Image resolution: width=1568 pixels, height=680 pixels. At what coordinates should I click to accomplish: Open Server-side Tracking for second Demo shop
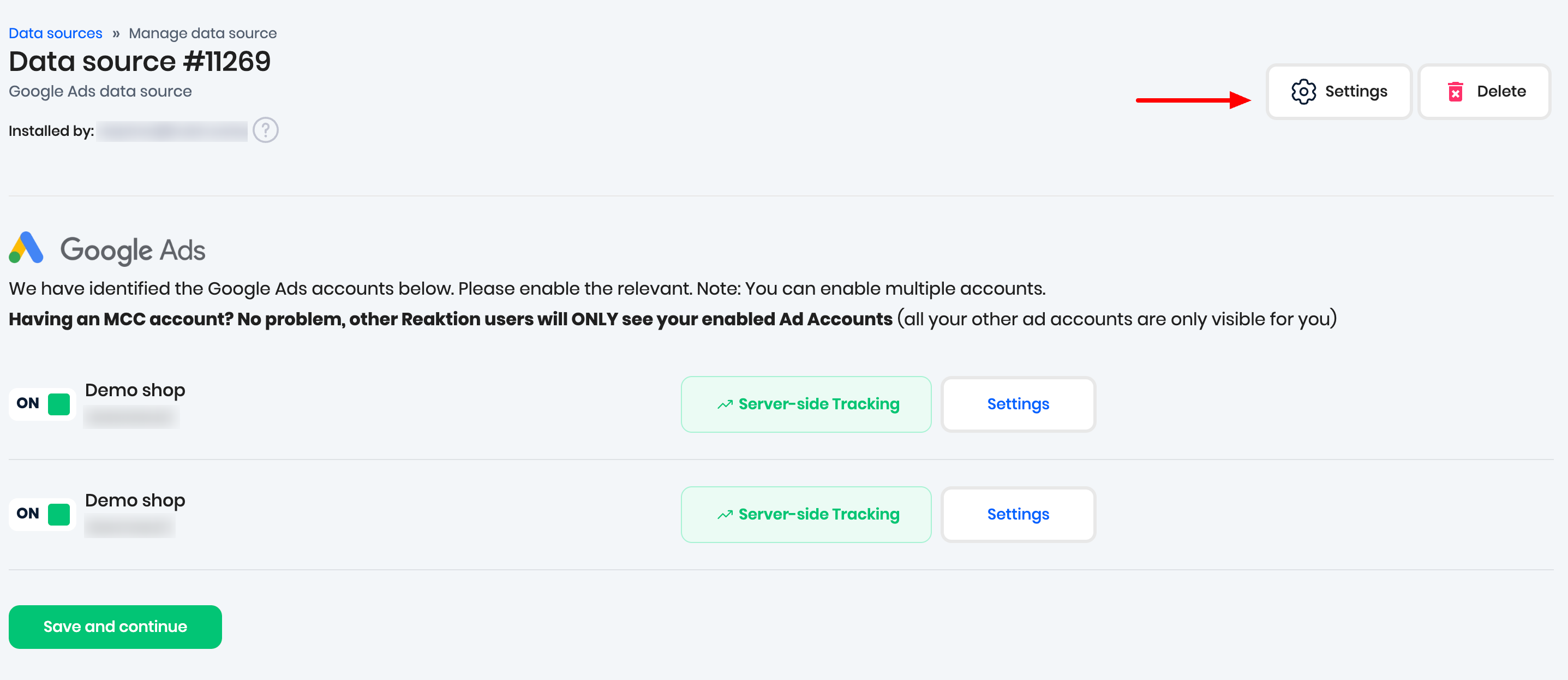pos(806,515)
